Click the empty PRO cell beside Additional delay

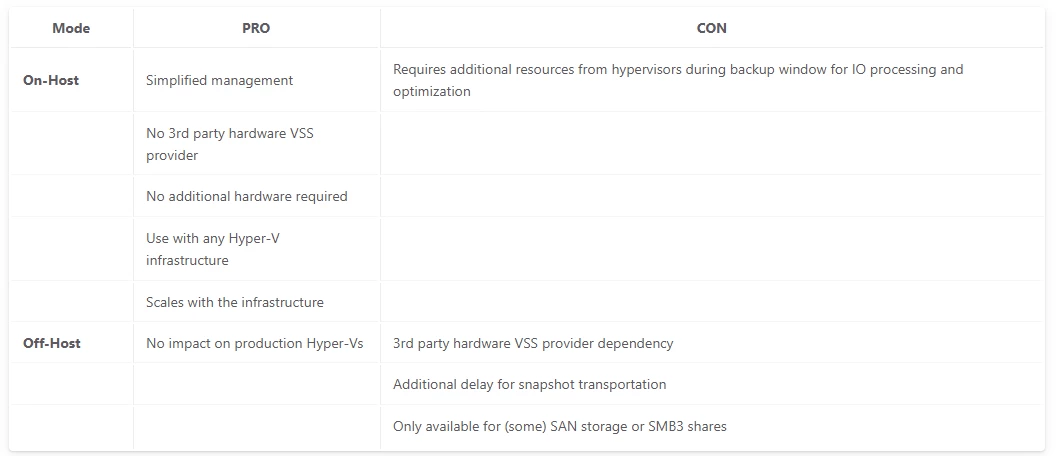point(257,384)
